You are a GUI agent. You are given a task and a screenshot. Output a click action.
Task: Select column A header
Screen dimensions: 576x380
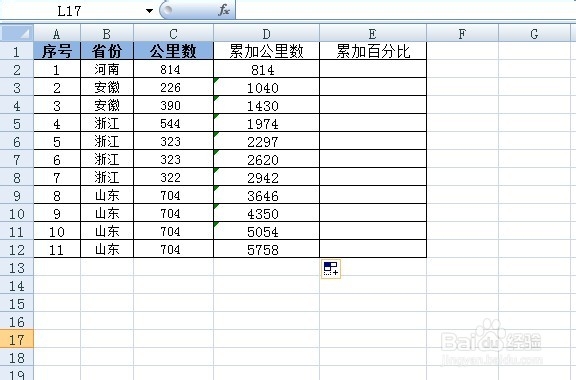click(x=57, y=33)
